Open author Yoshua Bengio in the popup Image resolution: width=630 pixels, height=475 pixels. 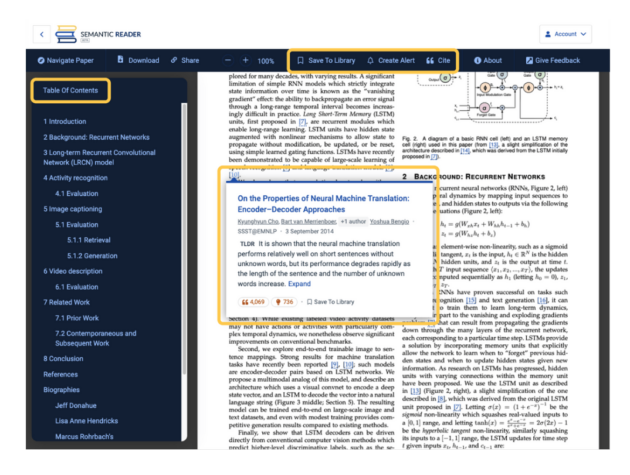click(x=389, y=222)
